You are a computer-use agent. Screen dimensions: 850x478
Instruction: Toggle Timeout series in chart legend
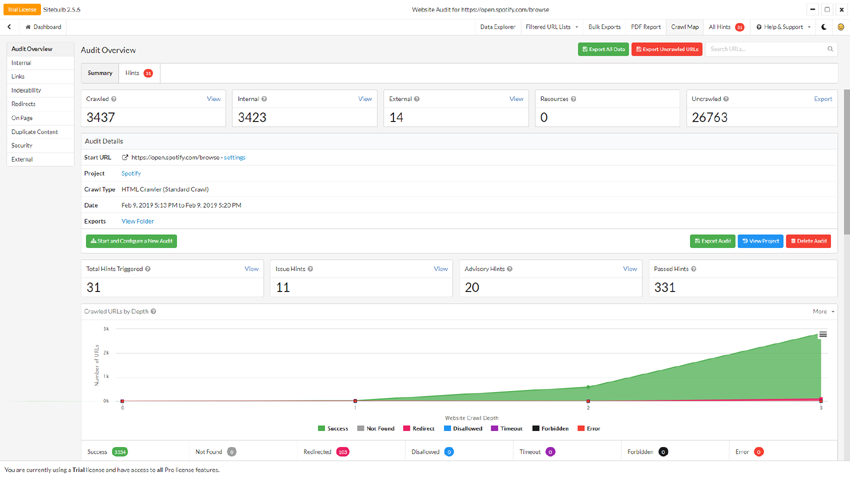[506, 429]
